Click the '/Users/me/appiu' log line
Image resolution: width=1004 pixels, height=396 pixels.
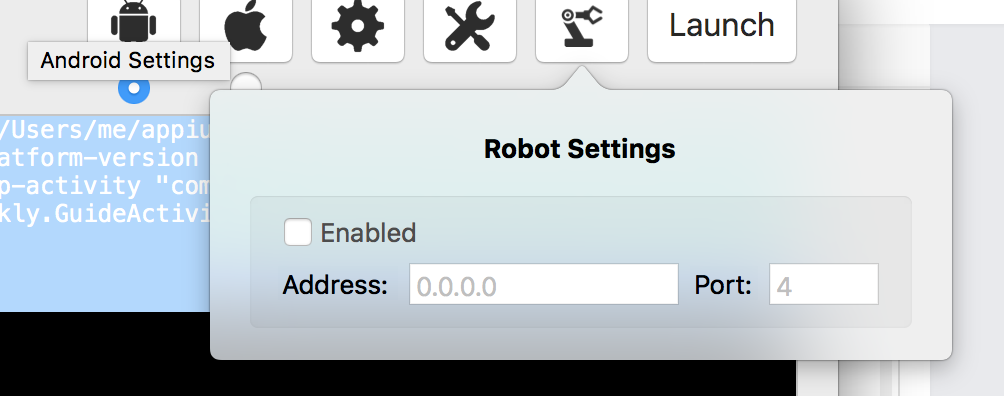pos(105,129)
